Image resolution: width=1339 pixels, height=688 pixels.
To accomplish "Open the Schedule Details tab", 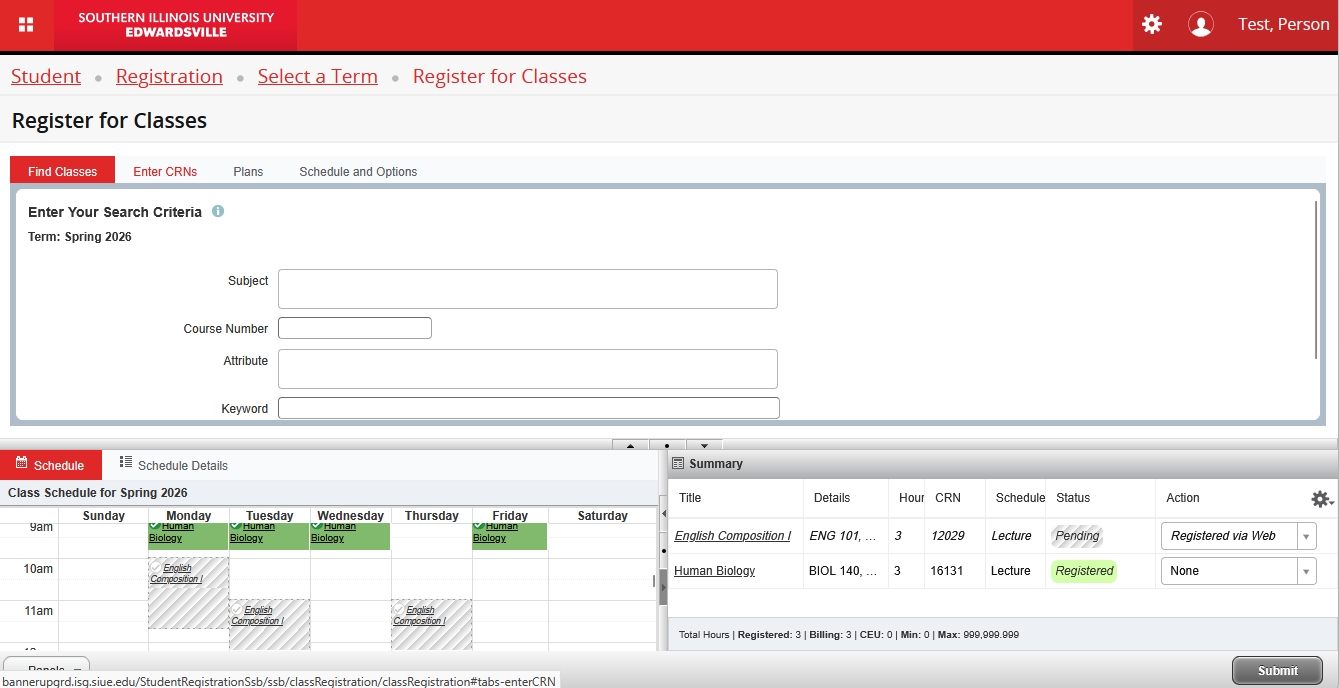I will pyautogui.click(x=173, y=465).
